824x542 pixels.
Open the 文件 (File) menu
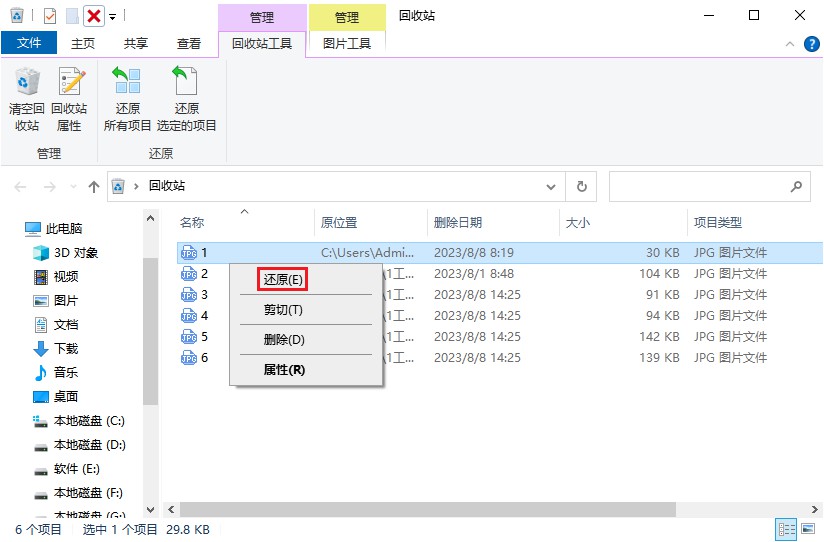click(29, 43)
